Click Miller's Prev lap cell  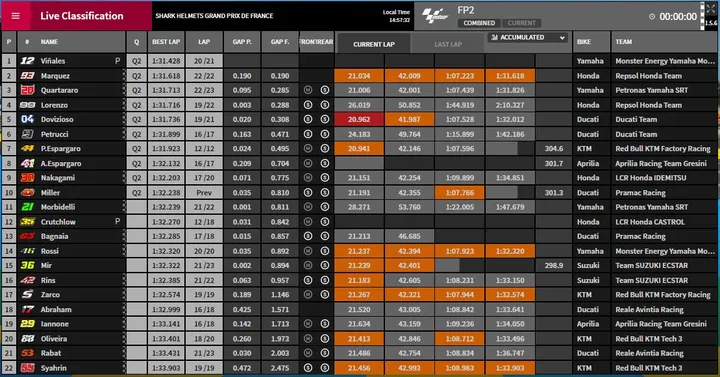(x=204, y=192)
